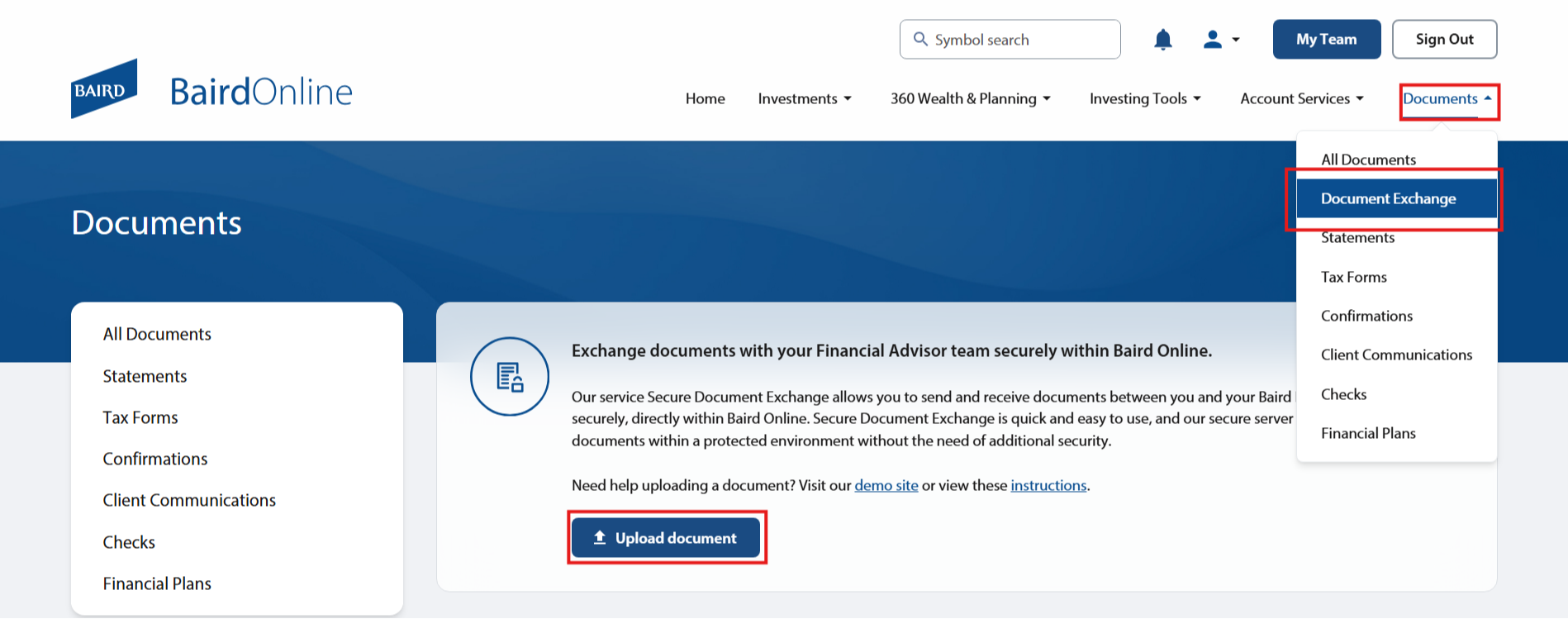Open Financial Plans in the left sidebar
This screenshot has height=619, width=1568.
(157, 583)
